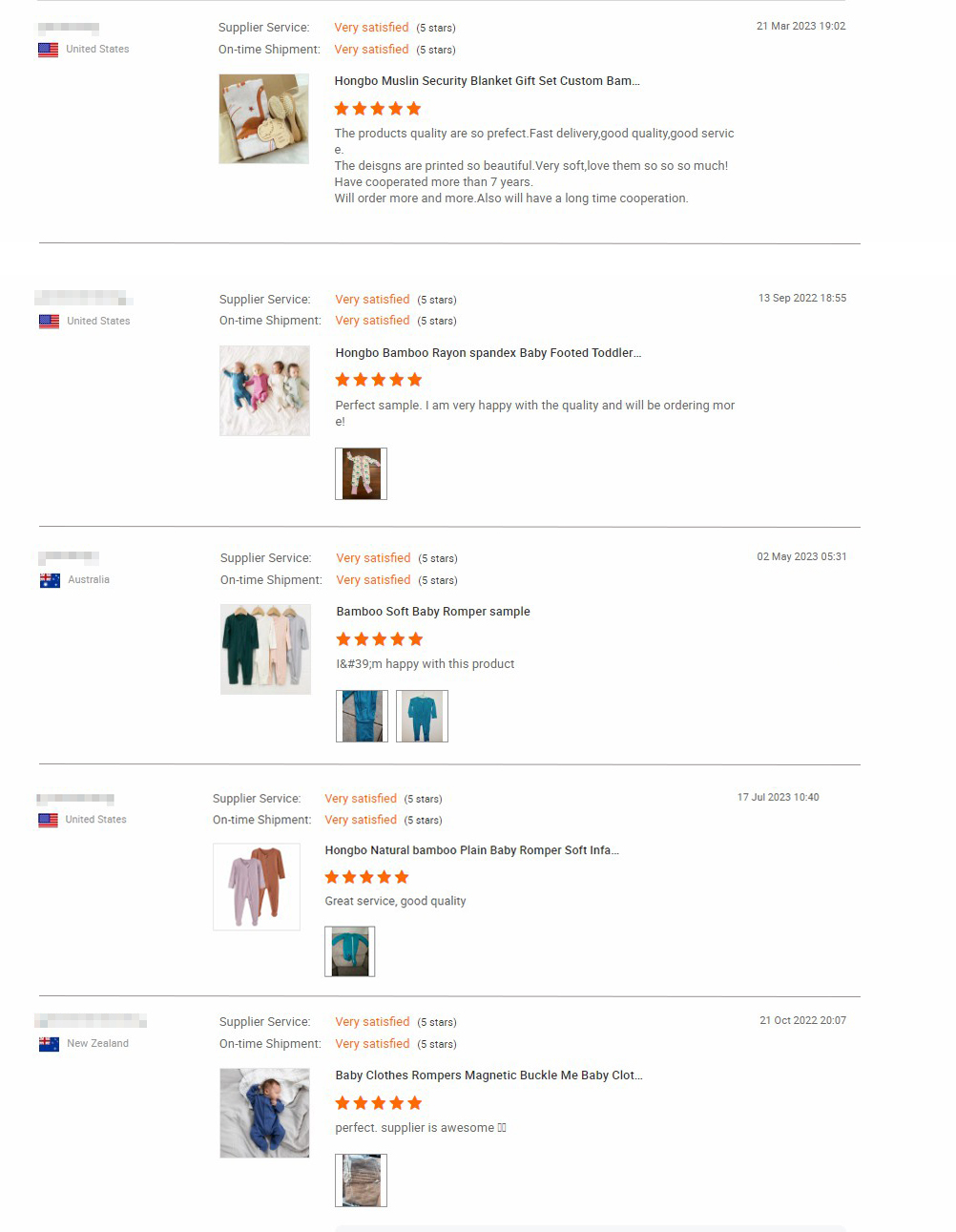Image resolution: width=956 pixels, height=1232 pixels.
Task: Click star rating under Hongbo Muslin Security Blanket
Action: pyautogui.click(x=377, y=109)
